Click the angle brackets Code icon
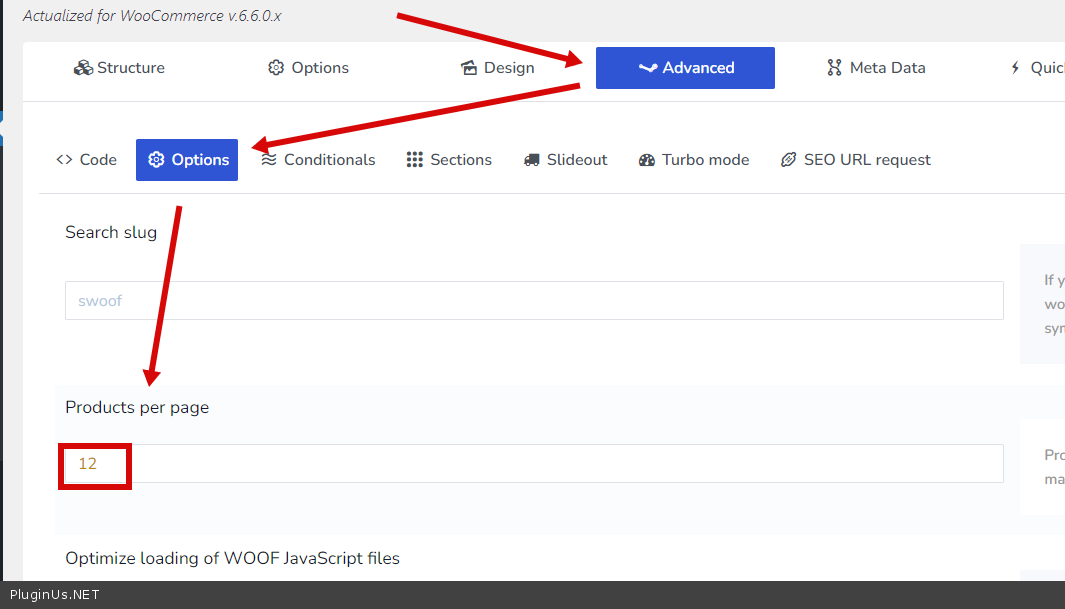Image resolution: width=1065 pixels, height=609 pixels. [64, 160]
